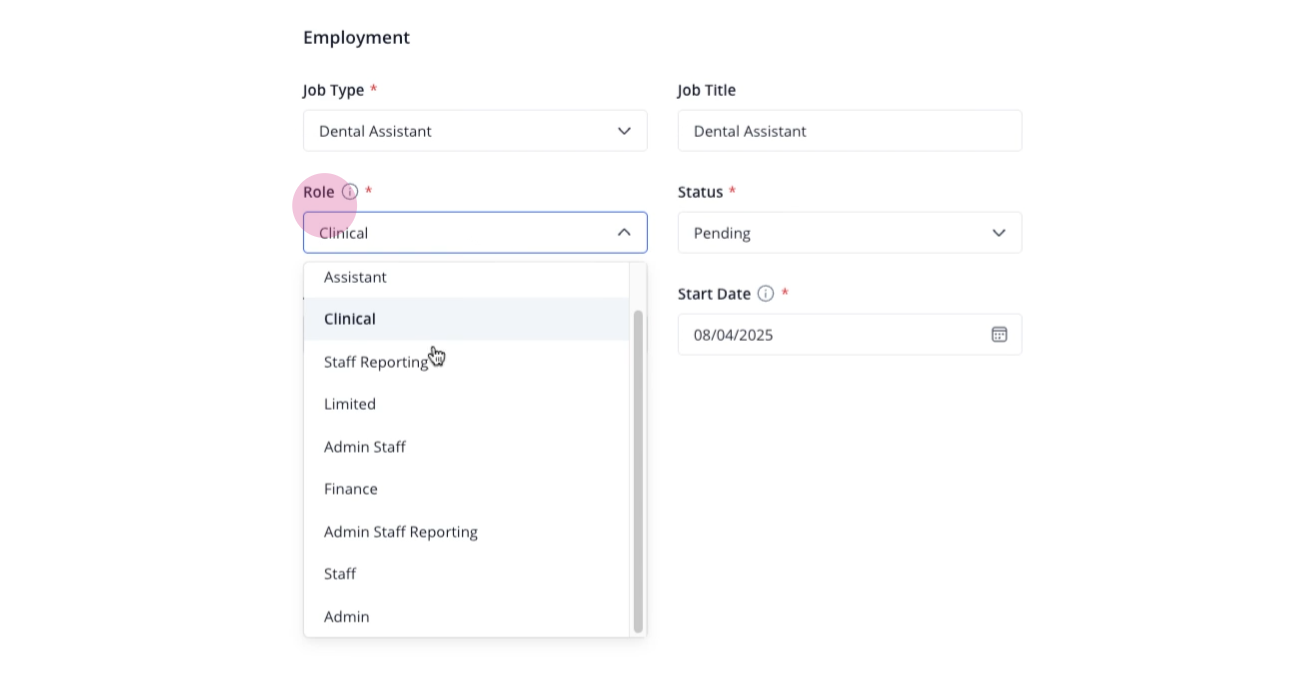Click the Job Type label
Viewport: 1297px width, 695px height.
point(334,90)
